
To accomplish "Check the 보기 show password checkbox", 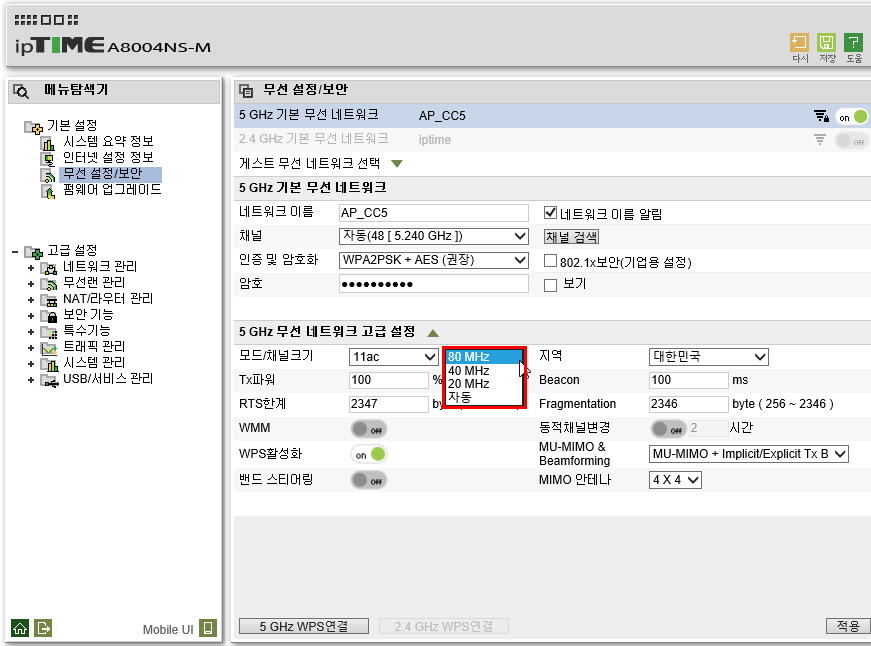I will pyautogui.click(x=550, y=285).
